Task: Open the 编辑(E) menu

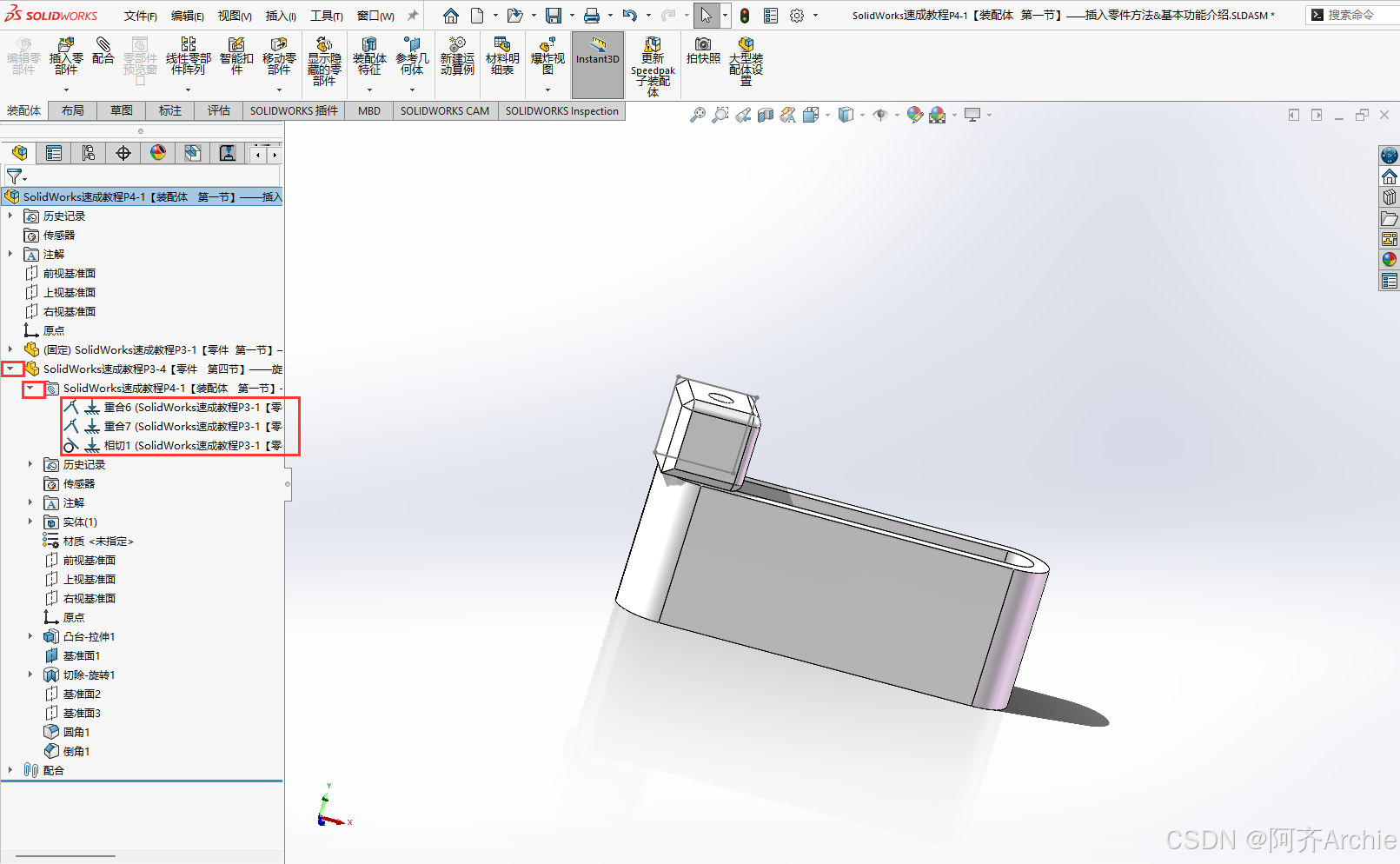Action: [x=187, y=16]
